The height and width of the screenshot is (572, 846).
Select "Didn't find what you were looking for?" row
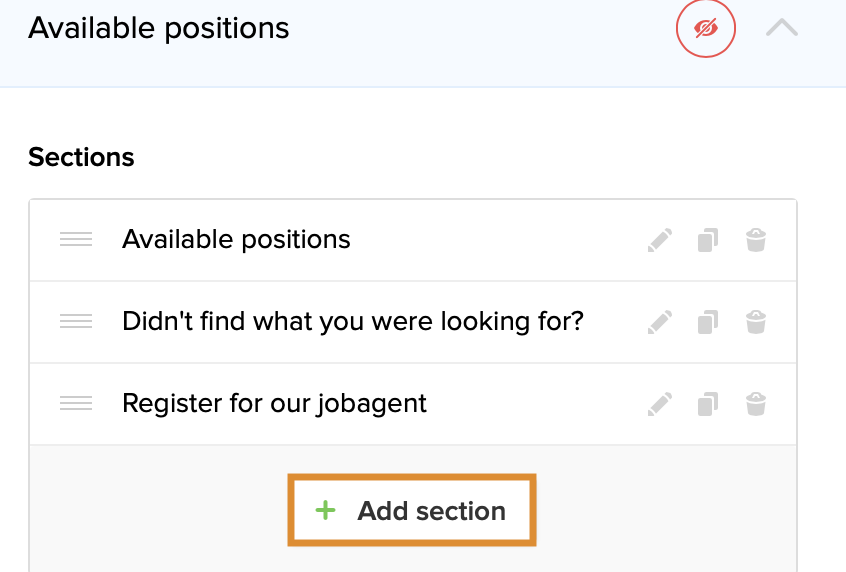coord(352,322)
